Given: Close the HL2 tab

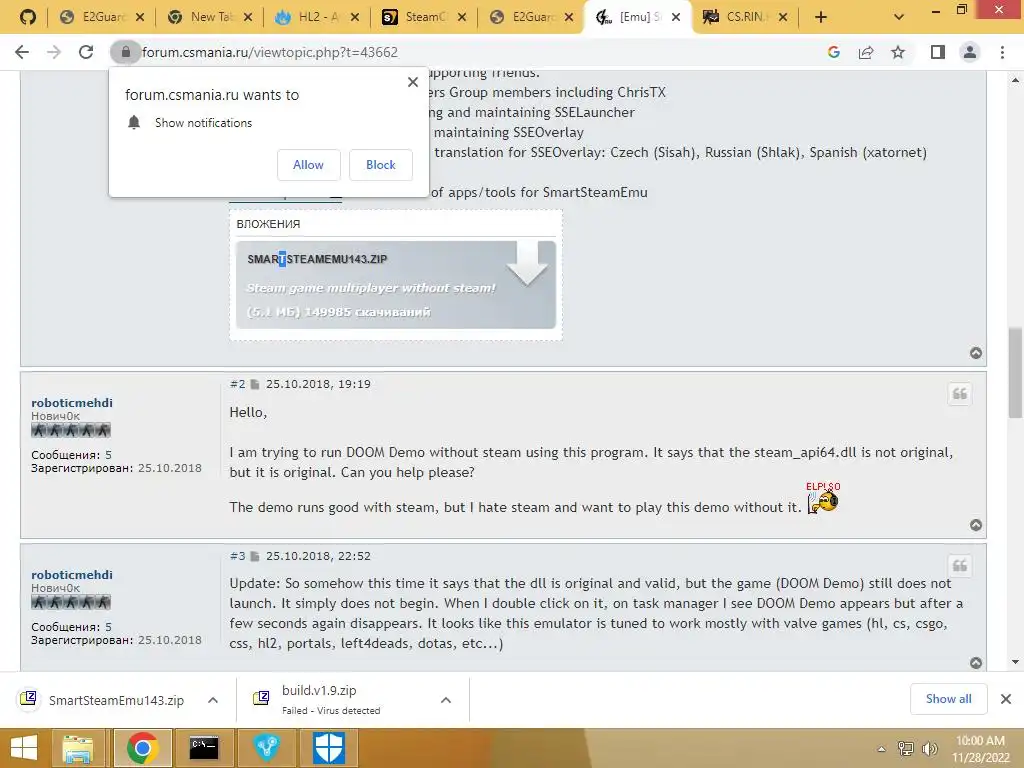Looking at the screenshot, I should tap(355, 18).
